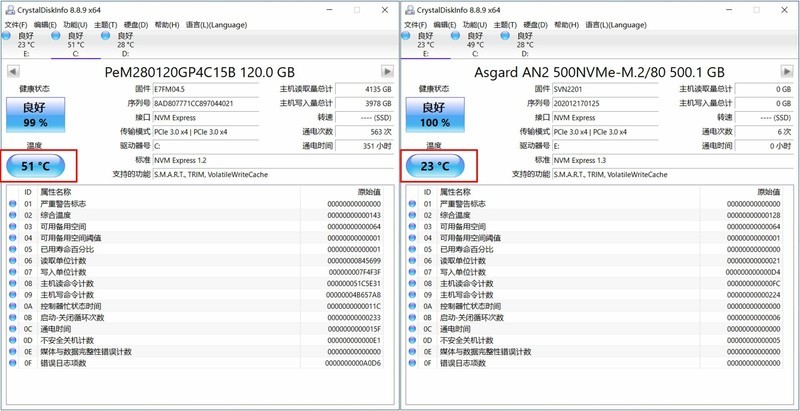This screenshot has width=800, height=411.
Task: Select 综合温度 row text in right window
Action: pos(455,215)
